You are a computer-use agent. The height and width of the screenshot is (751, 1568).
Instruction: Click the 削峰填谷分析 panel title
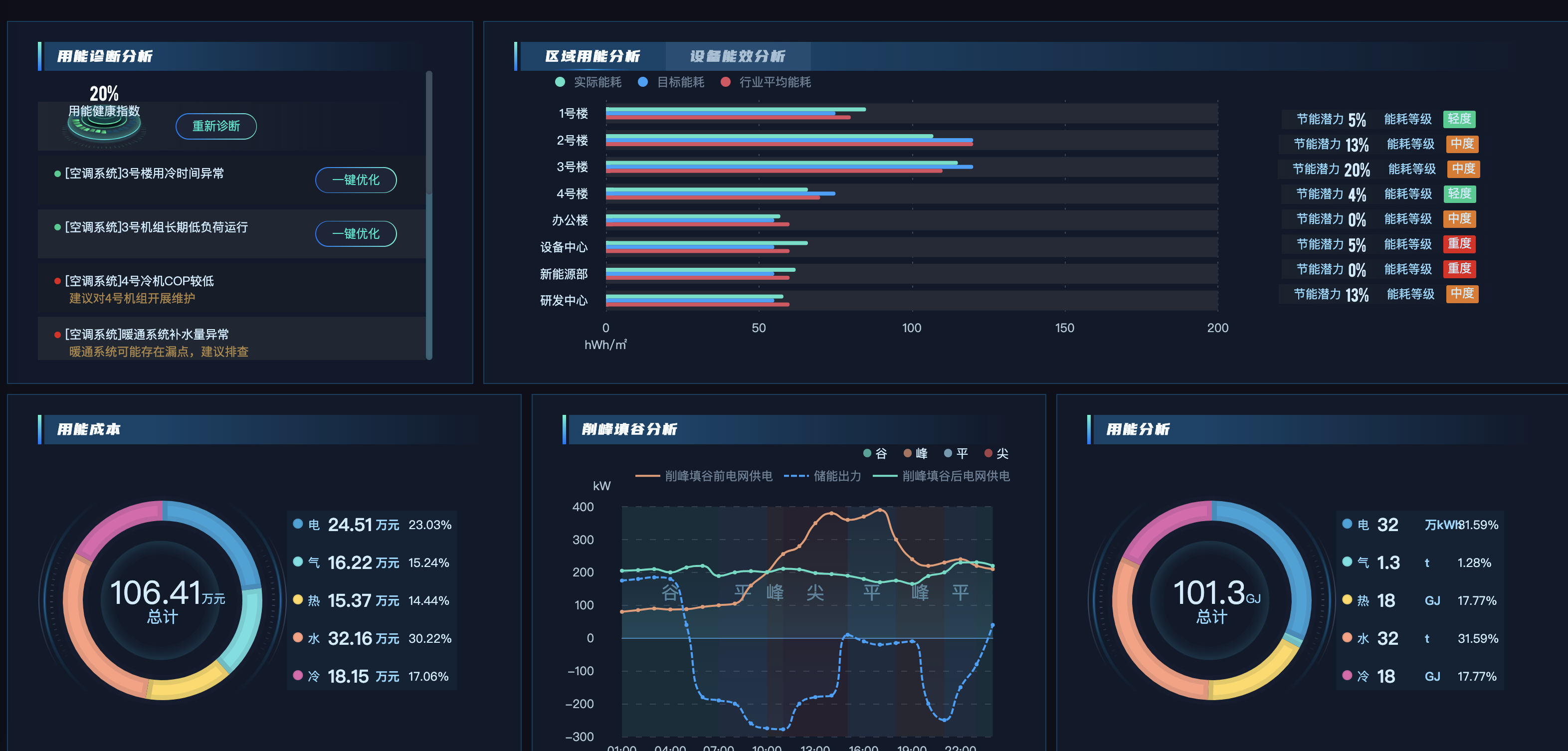(x=629, y=429)
